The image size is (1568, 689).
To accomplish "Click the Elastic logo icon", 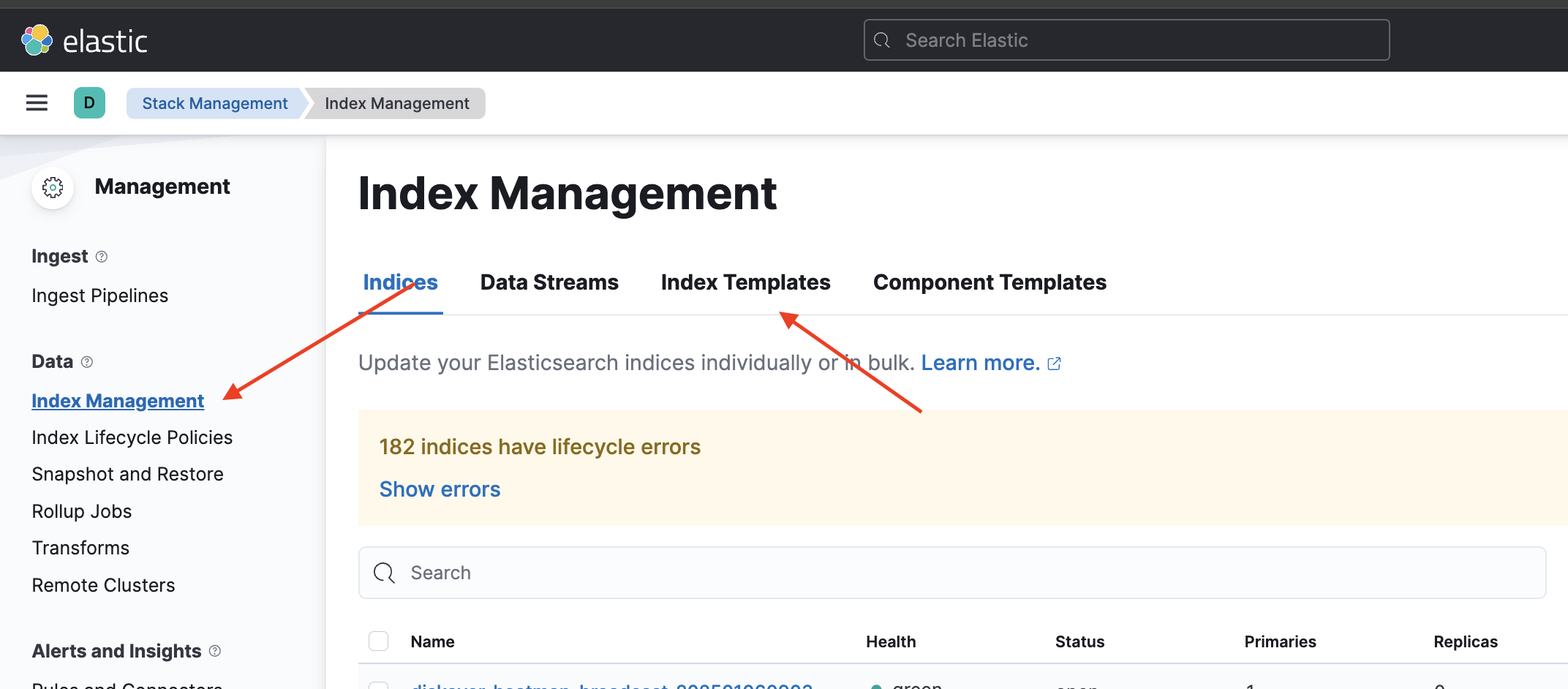I will [x=37, y=40].
